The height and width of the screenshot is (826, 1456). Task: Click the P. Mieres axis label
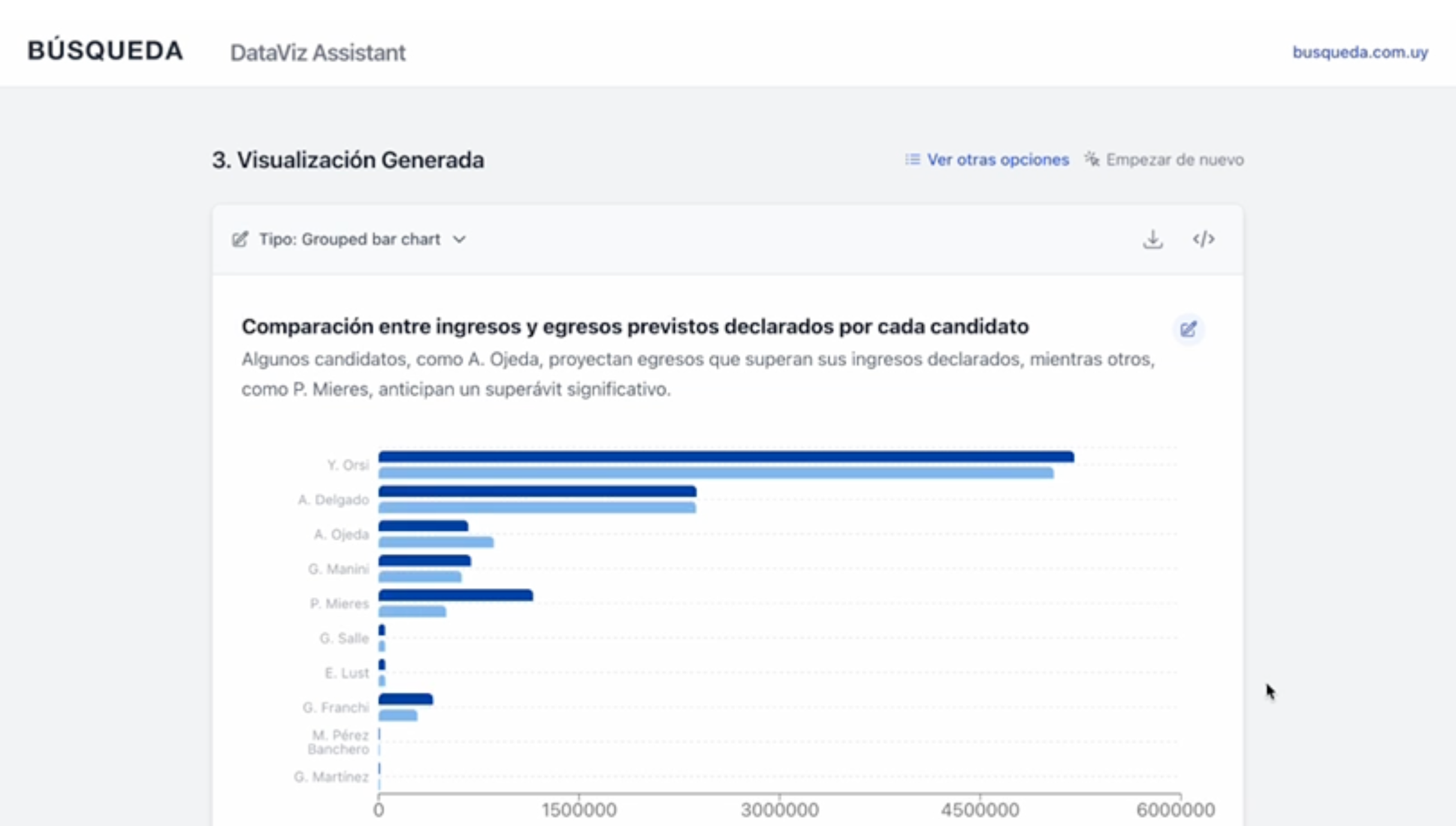click(x=339, y=604)
